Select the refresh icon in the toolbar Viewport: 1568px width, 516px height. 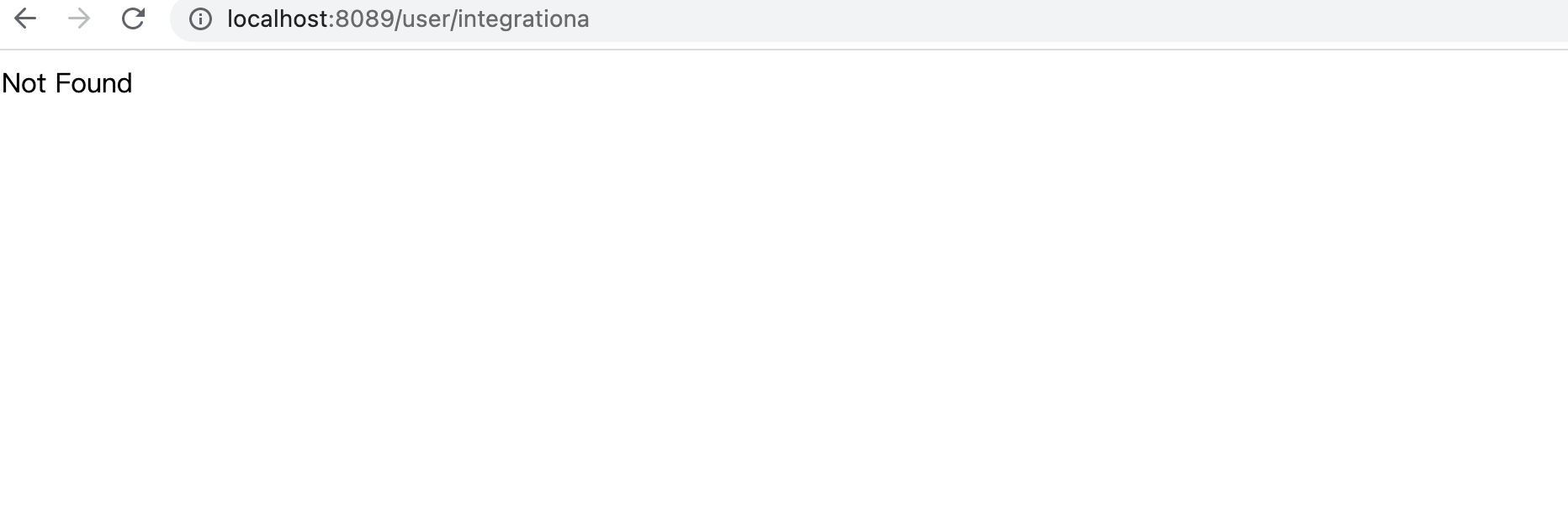coord(135,18)
